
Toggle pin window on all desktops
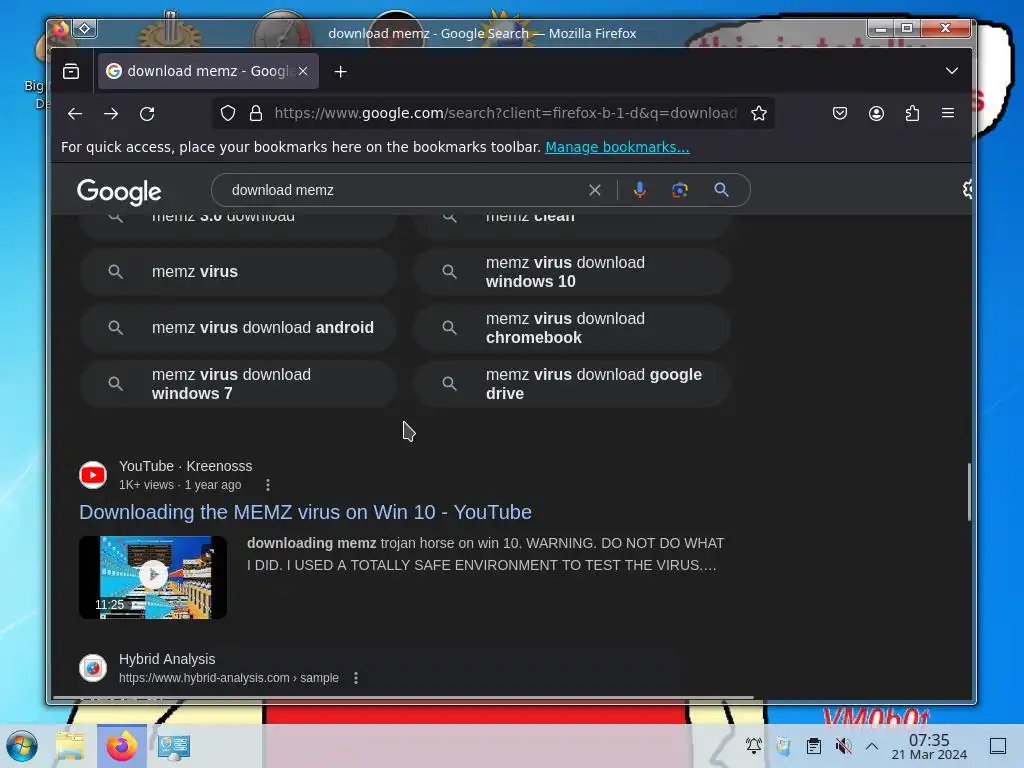[85, 28]
